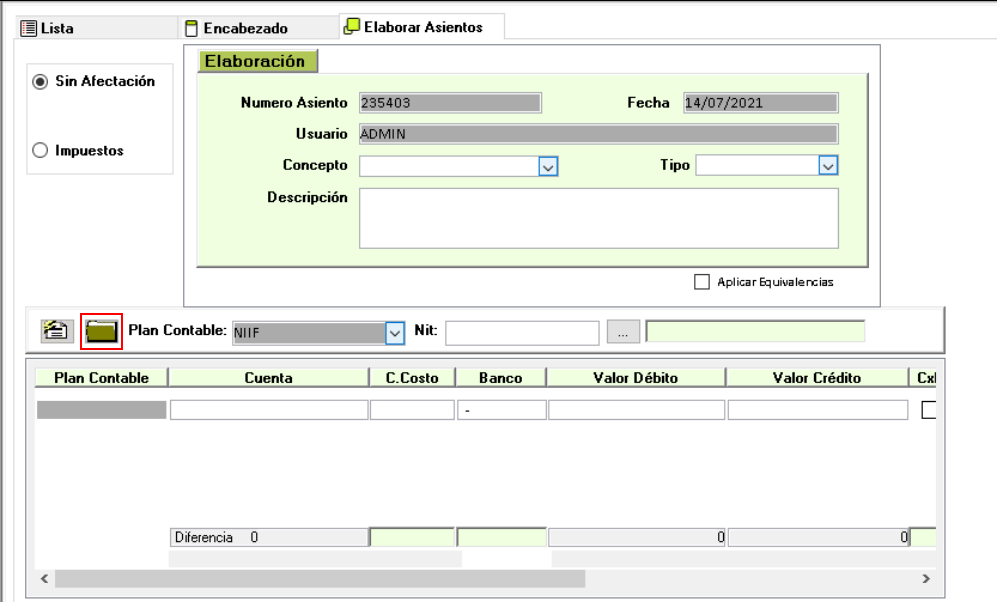
Task: Click the Cuenta cell in the first row
Action: pyautogui.click(x=268, y=409)
